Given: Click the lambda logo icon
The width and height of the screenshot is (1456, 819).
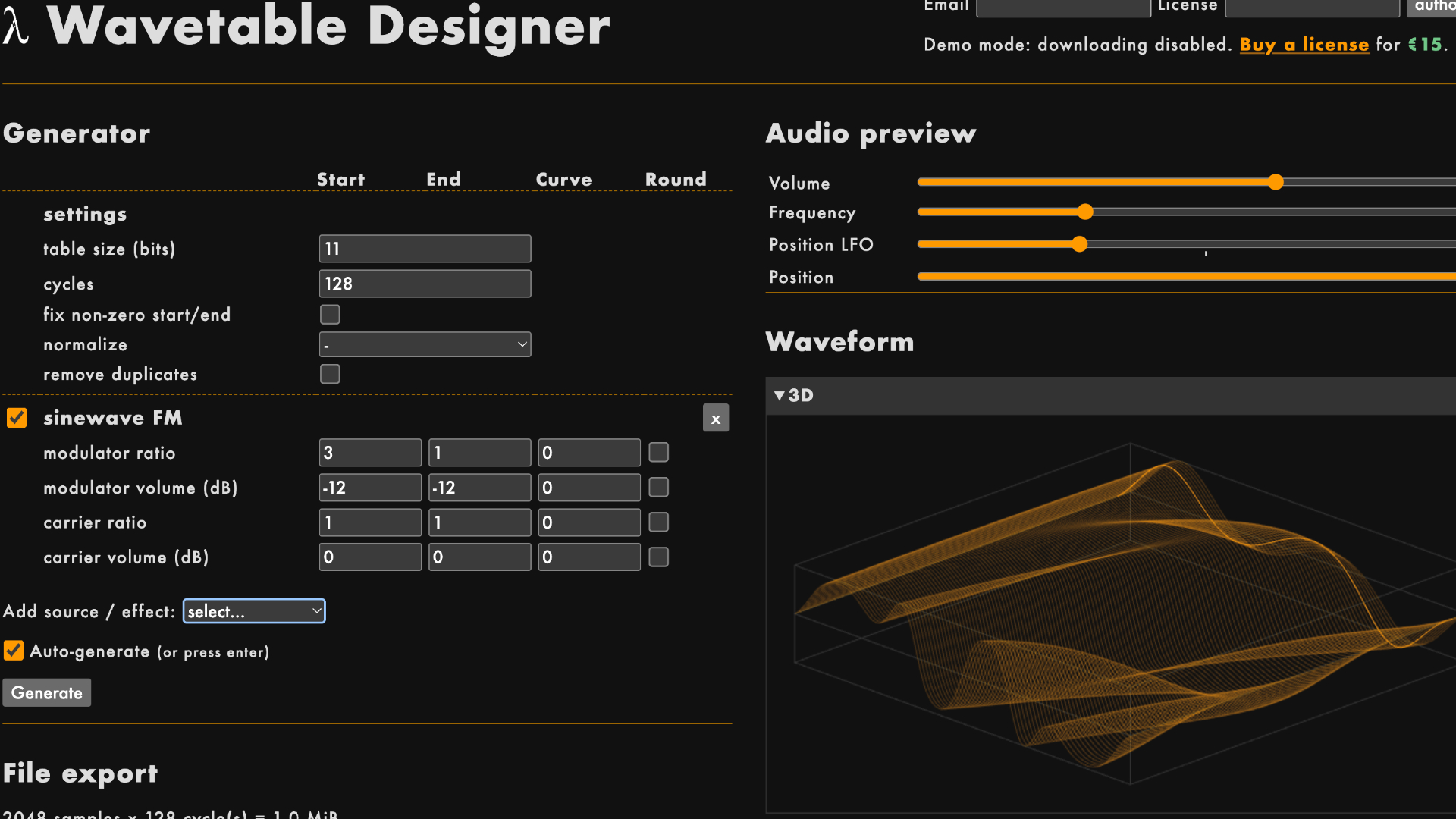Looking at the screenshot, I should click(16, 26).
